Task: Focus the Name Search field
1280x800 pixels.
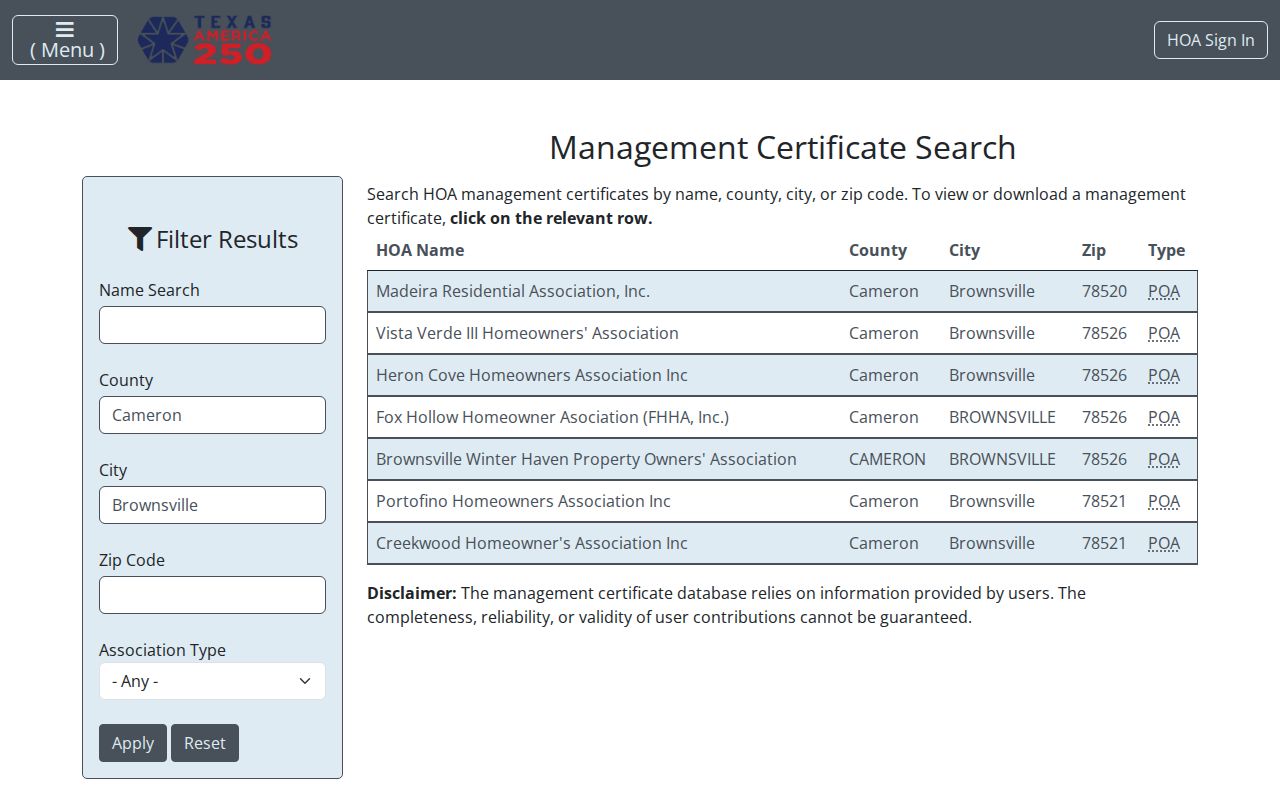Action: pyautogui.click(x=212, y=325)
